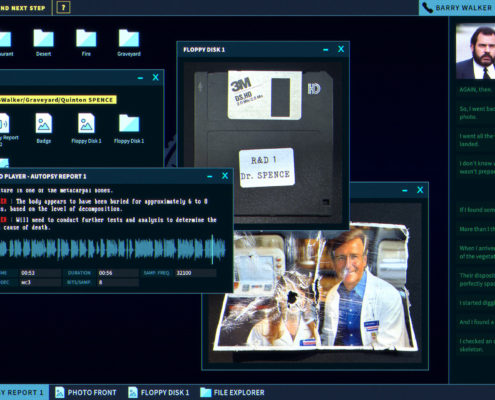This screenshot has width=495, height=400.
Task: Click the Walker/Graveyard/Quinton SPENCE path bar
Action: pyautogui.click(x=57, y=100)
